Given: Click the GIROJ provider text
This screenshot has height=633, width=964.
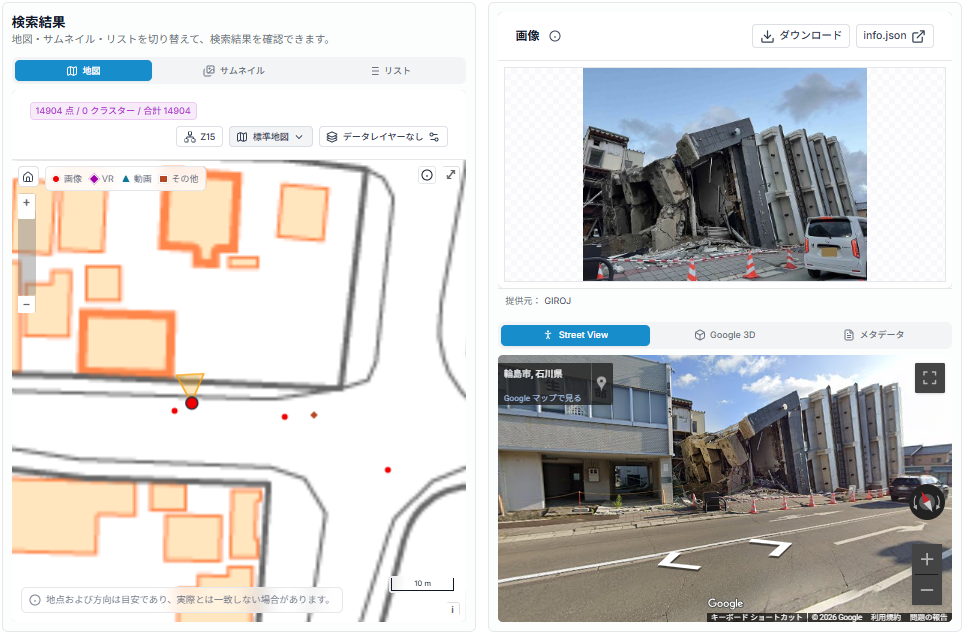Looking at the screenshot, I should [x=558, y=301].
